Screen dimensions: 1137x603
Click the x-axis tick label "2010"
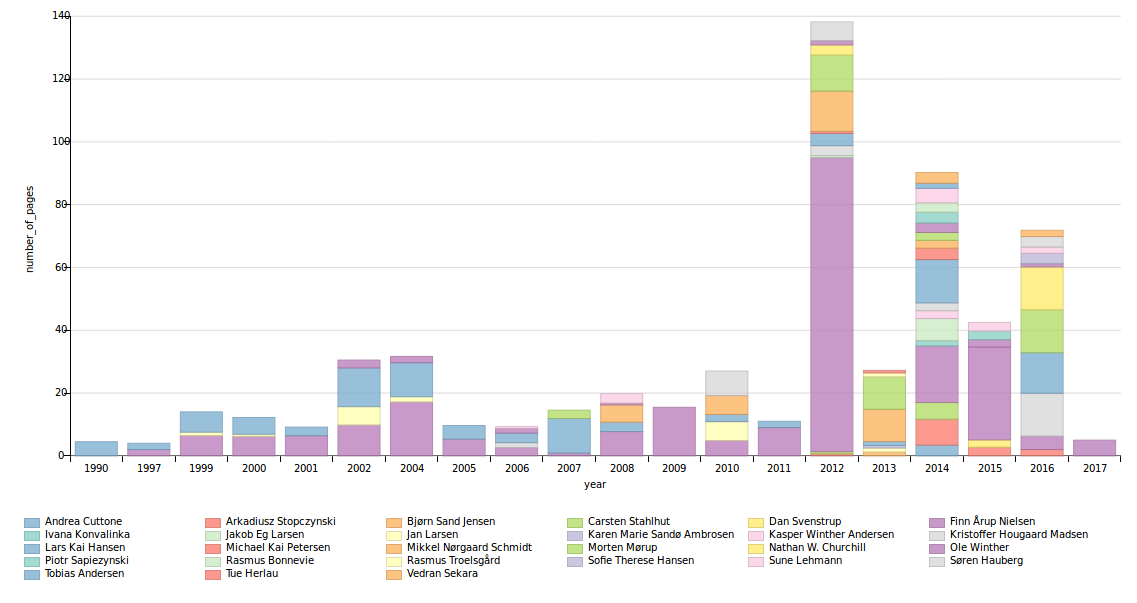pos(727,469)
